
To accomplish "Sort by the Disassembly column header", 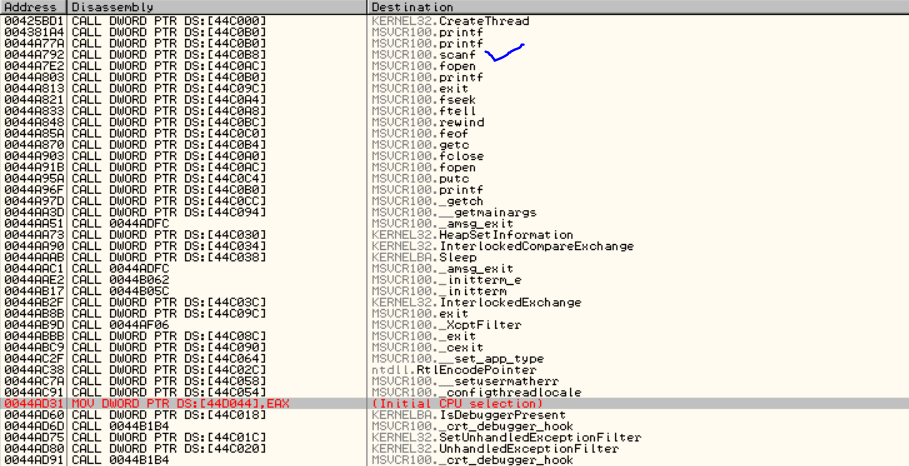I will (217, 7).
